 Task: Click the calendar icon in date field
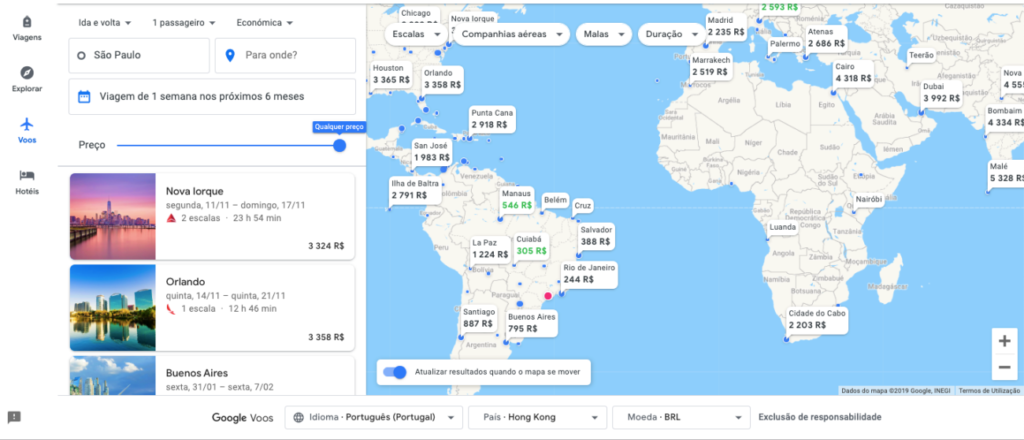pos(84,97)
